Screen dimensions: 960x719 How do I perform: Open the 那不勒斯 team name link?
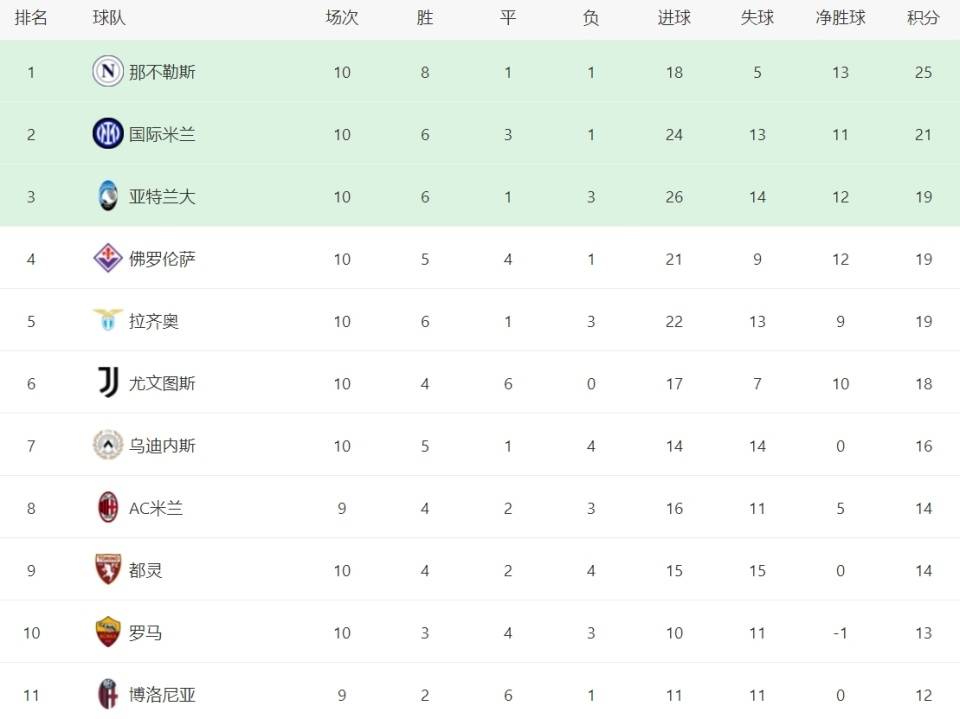point(162,72)
